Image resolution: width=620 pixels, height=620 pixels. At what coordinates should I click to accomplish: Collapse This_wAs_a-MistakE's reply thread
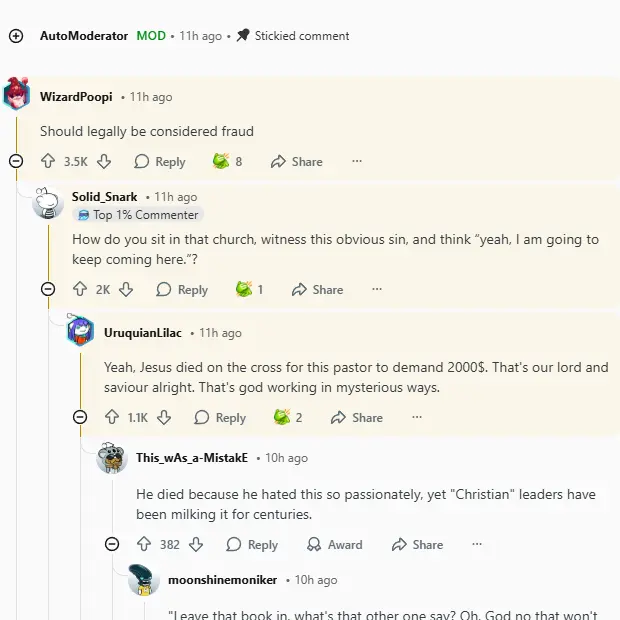pos(112,545)
